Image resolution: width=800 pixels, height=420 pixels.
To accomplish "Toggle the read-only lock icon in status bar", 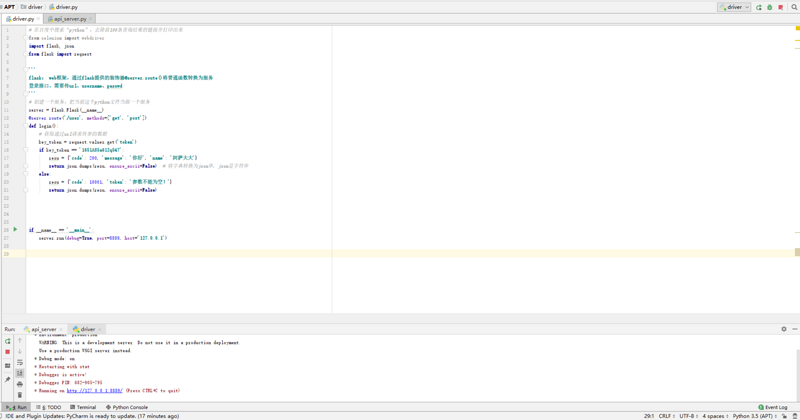I will 783,416.
